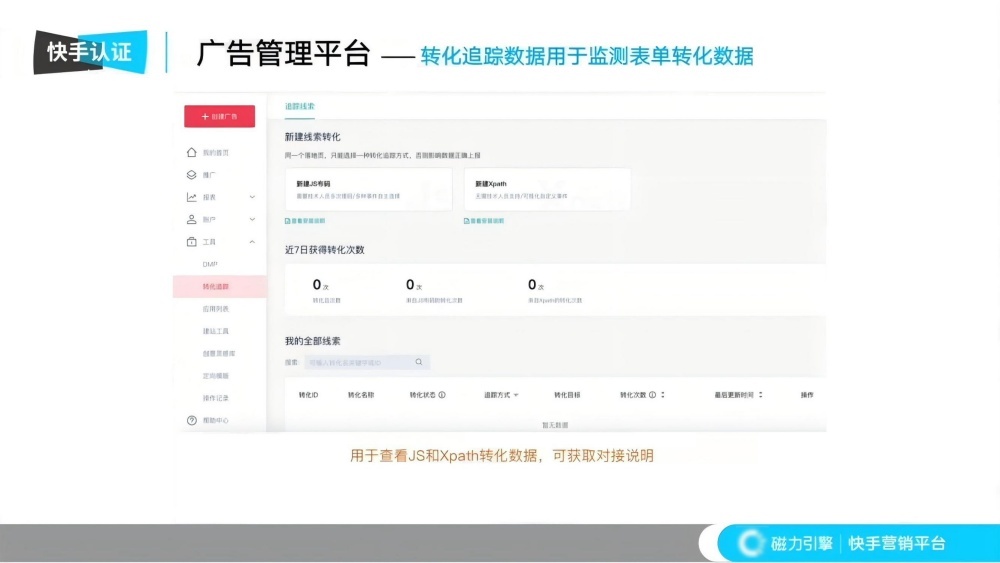Collapse the 工具 menu chevron
This screenshot has height=563, width=1000.
coord(252,242)
